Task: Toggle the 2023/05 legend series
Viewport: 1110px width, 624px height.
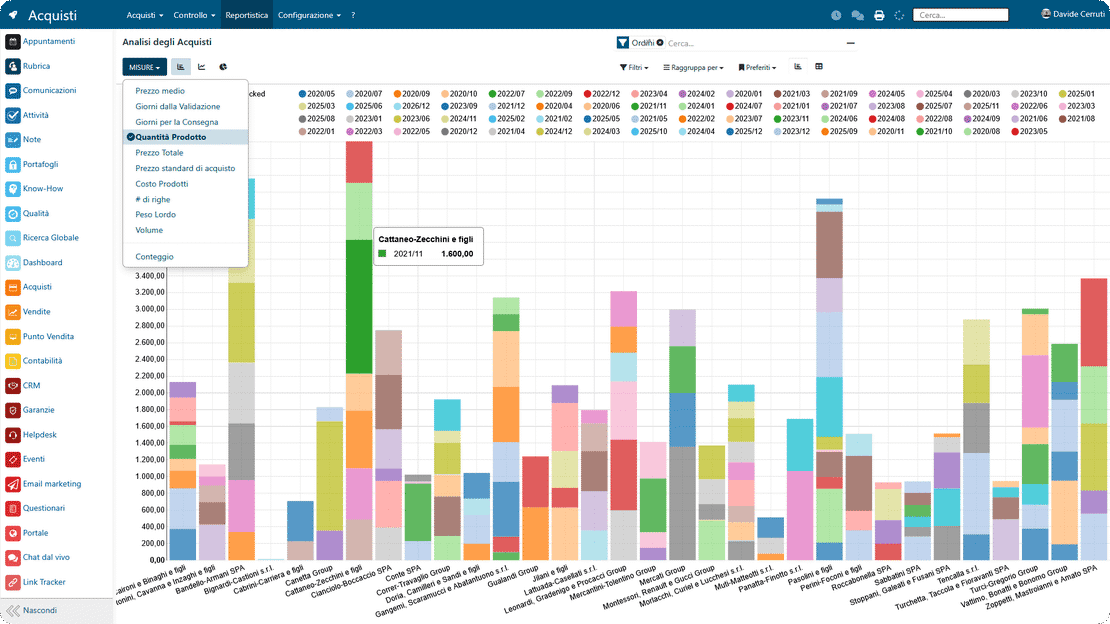Action: coord(1029,131)
